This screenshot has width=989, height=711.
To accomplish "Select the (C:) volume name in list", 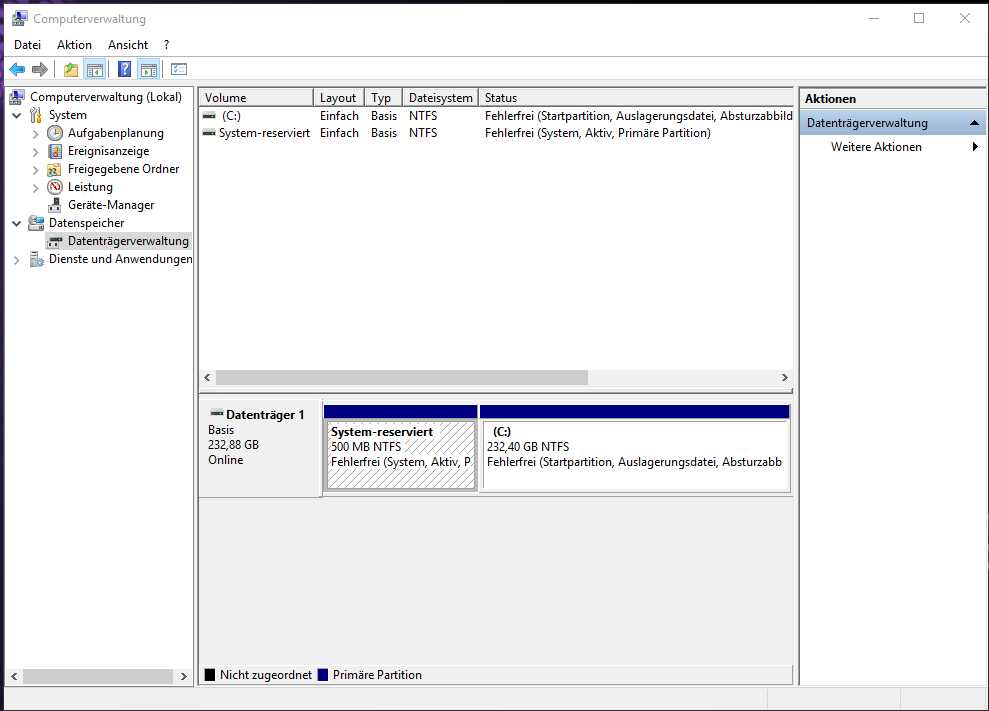I will [x=231, y=116].
